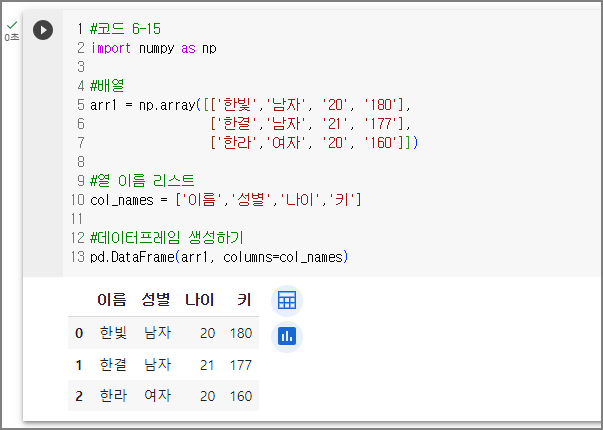This screenshot has width=603, height=430.
Task: Click output cell '180'
Action: pyautogui.click(x=241, y=333)
